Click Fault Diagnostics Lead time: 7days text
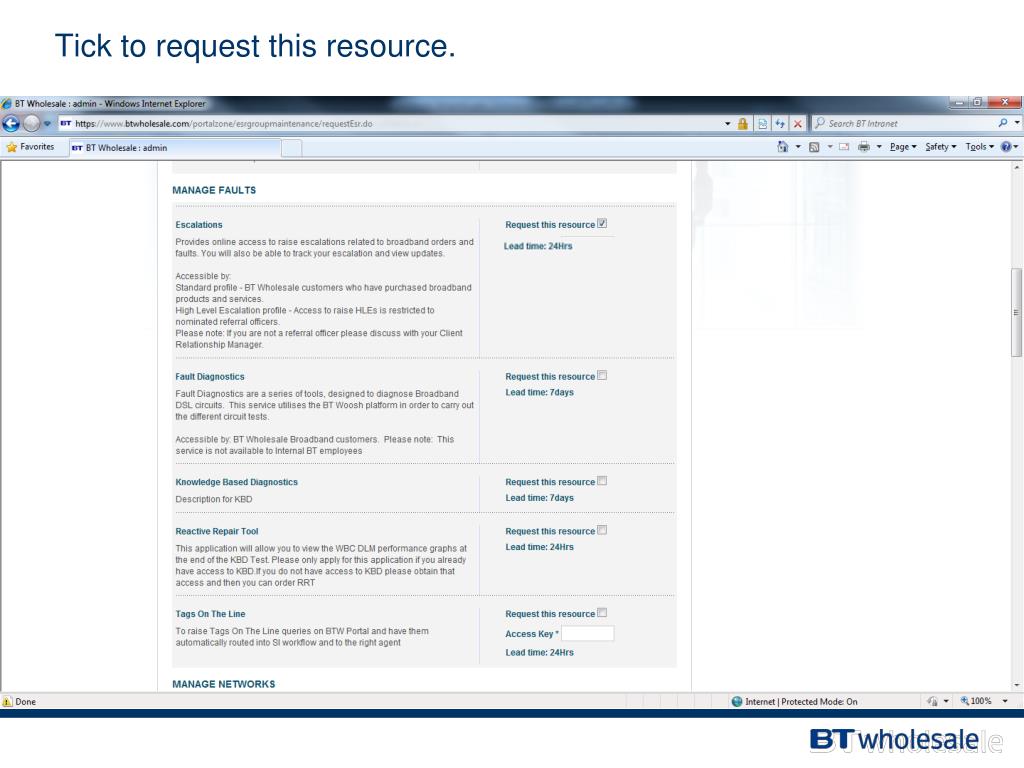Image resolution: width=1024 pixels, height=768 pixels. pyautogui.click(x=539, y=392)
